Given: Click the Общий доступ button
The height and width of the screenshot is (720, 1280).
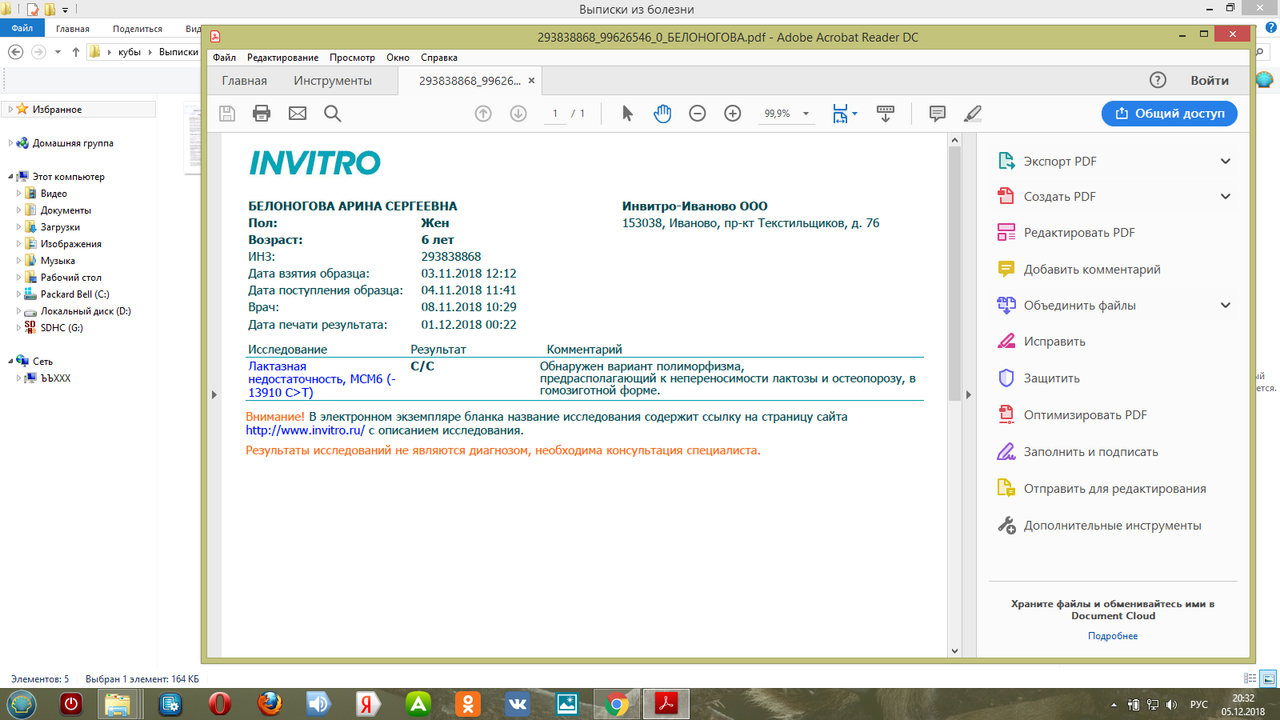Looking at the screenshot, I should tap(1169, 113).
